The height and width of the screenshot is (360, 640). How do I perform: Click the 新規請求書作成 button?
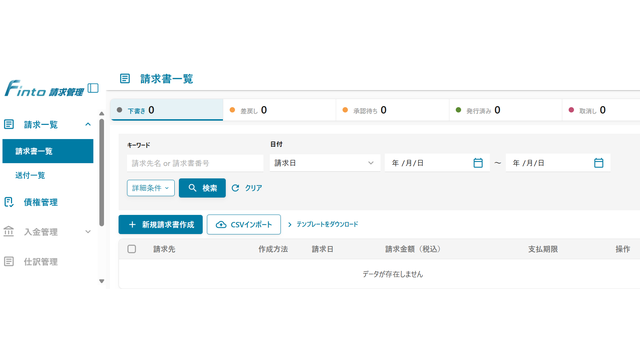point(160,224)
